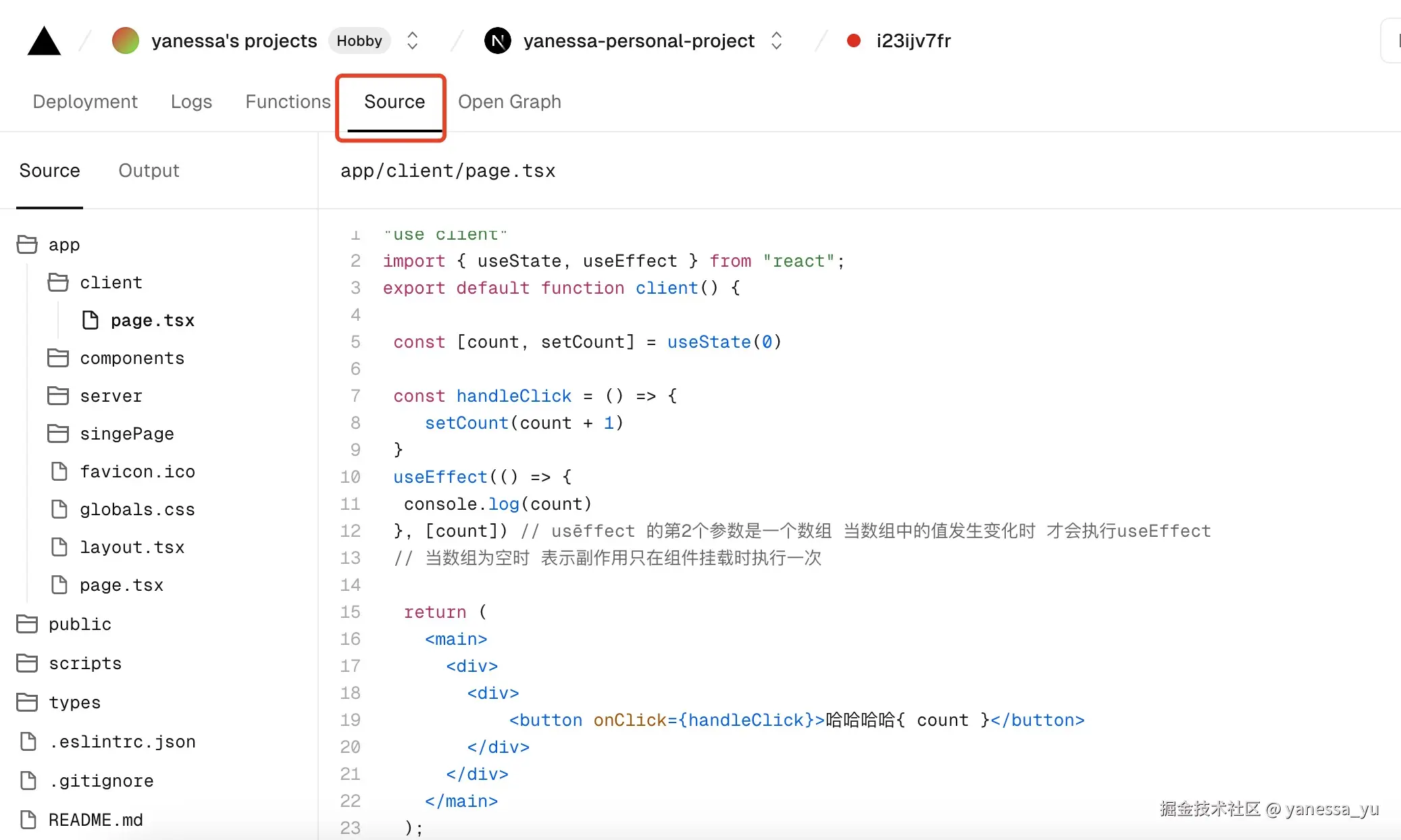The height and width of the screenshot is (840, 1401).
Task: Click the i23ijv7fr deployment link
Action: [x=913, y=41]
